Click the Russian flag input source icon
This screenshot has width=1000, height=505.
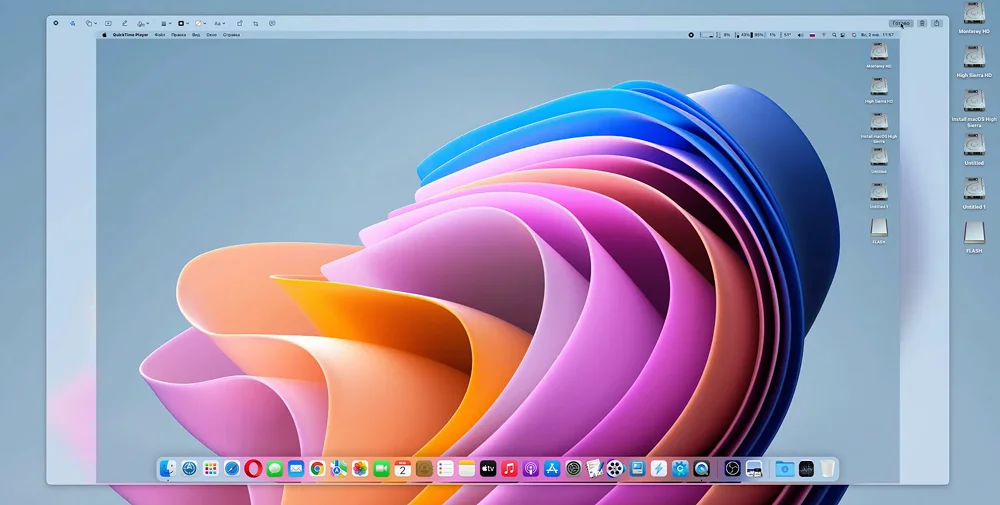[812, 35]
